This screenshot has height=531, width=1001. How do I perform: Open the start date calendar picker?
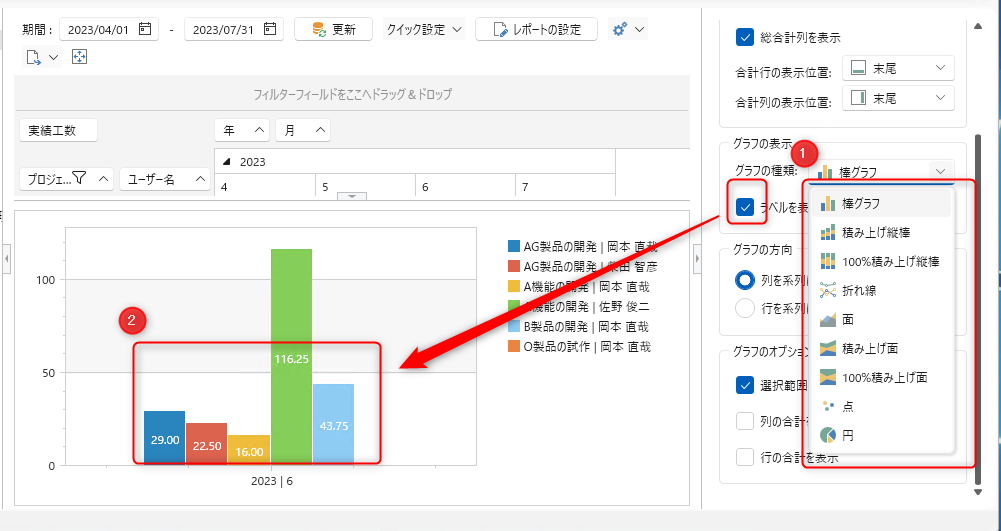coord(146,29)
